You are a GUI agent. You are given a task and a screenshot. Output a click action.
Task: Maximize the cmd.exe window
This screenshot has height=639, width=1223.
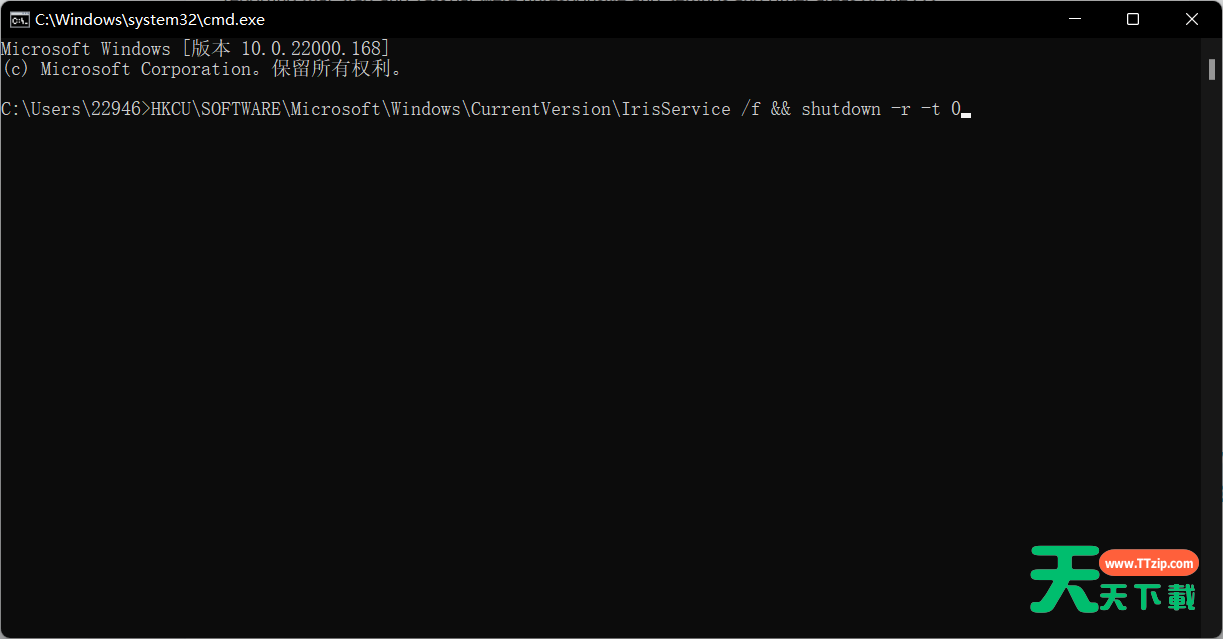pyautogui.click(x=1133, y=19)
